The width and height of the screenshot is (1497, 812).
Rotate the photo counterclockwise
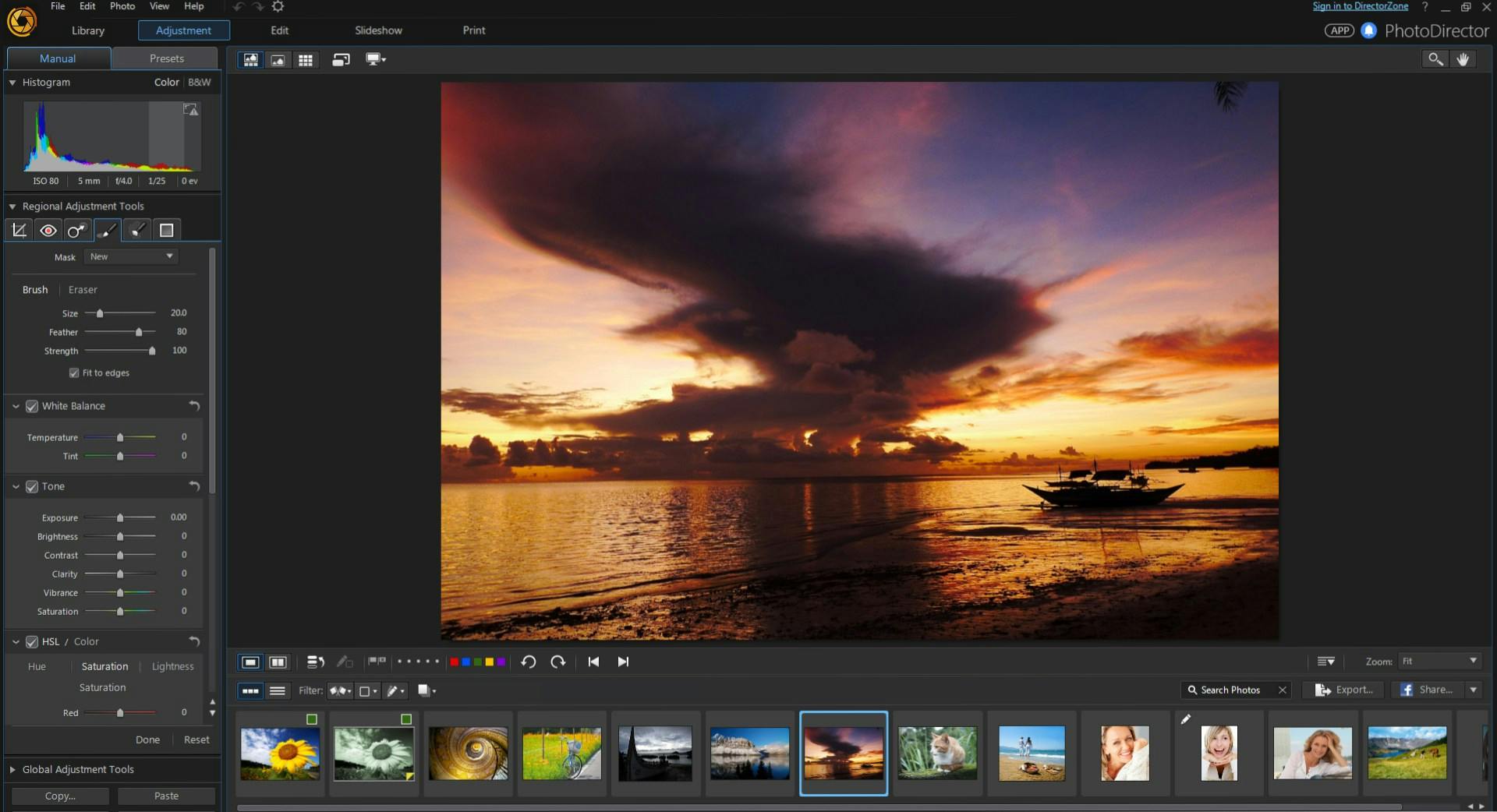pos(529,662)
